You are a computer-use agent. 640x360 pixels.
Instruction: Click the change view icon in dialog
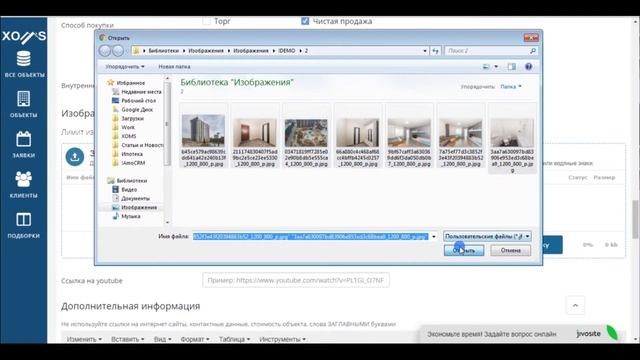coord(486,67)
